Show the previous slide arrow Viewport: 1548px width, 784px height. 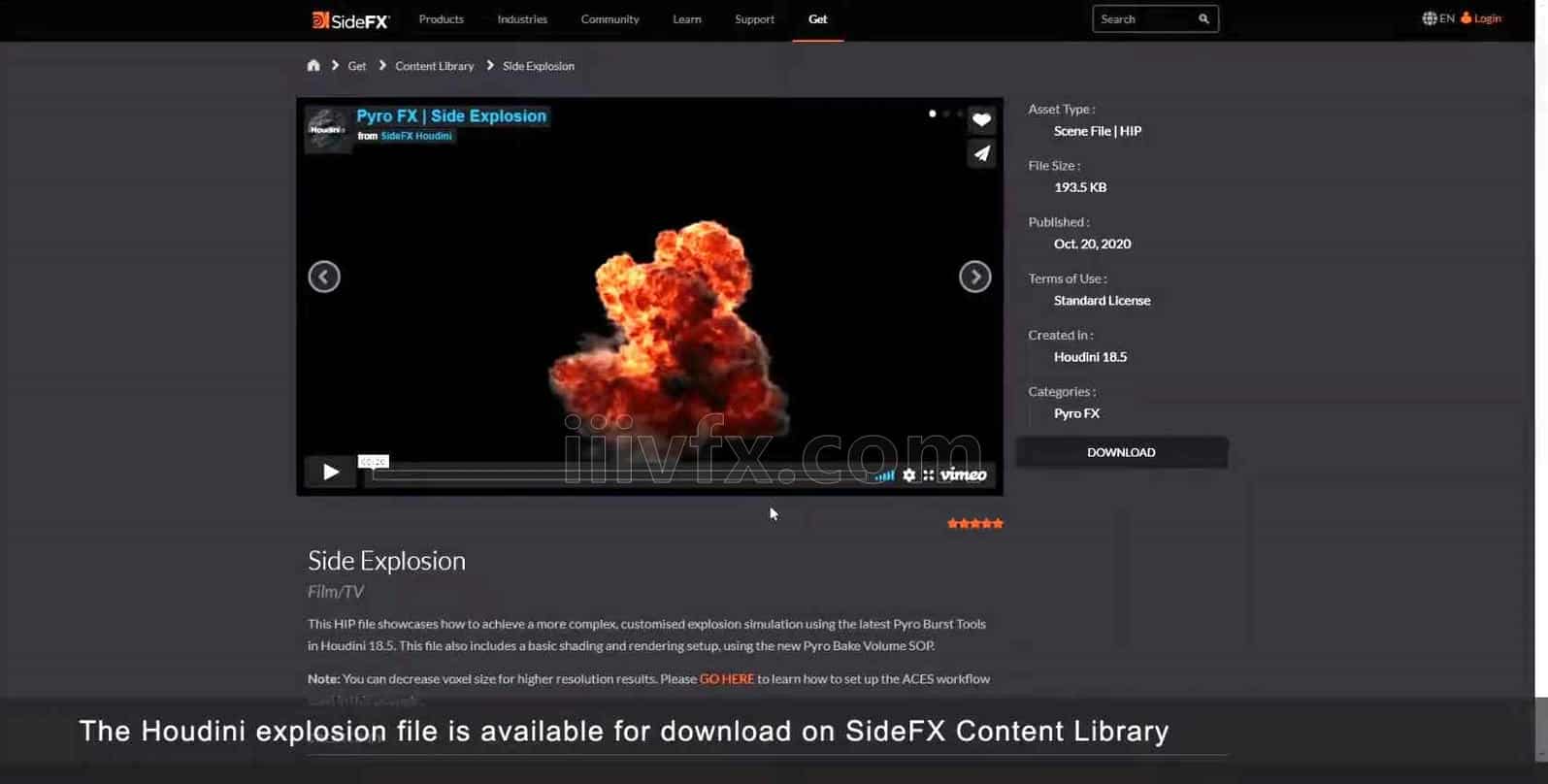coord(324,277)
